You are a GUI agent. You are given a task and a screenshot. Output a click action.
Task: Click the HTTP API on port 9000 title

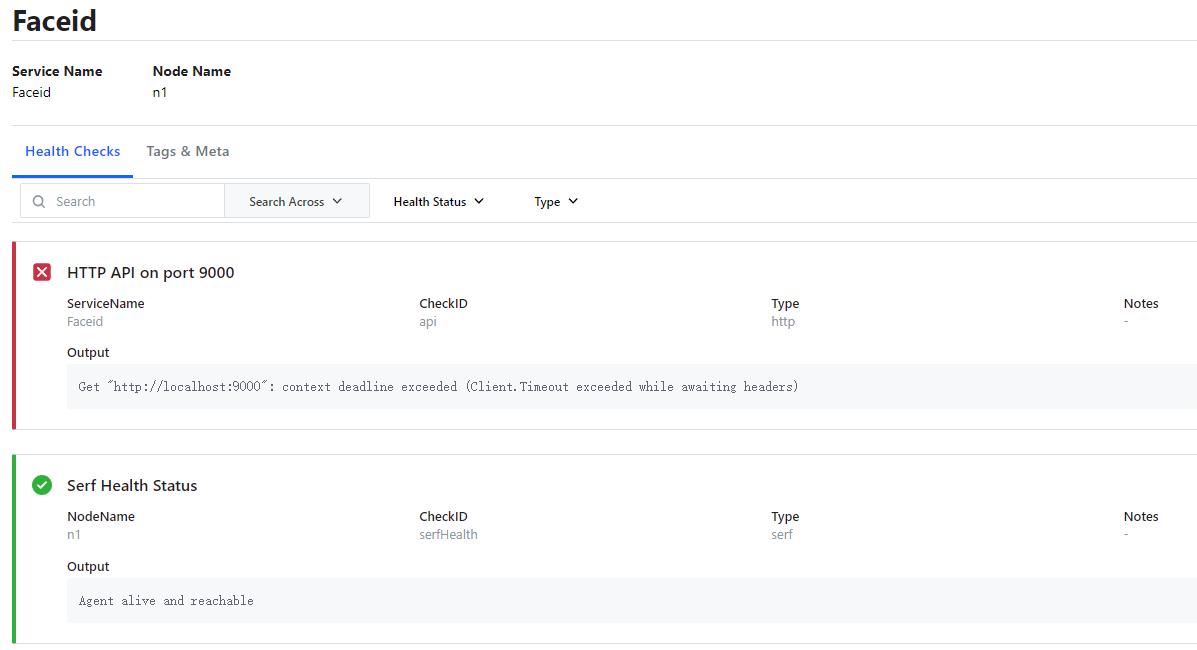[151, 272]
